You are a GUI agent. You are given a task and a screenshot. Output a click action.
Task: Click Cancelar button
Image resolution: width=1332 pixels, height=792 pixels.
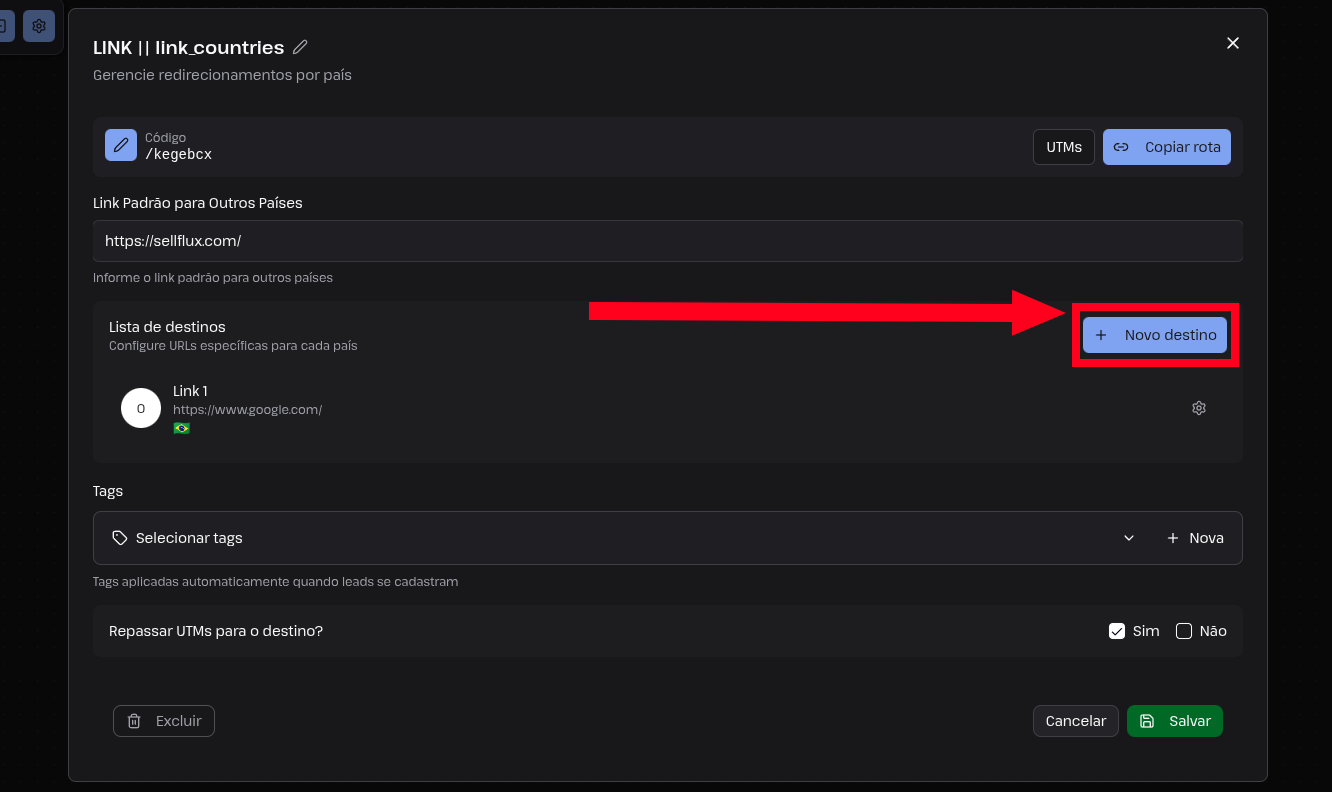pyautogui.click(x=1076, y=721)
